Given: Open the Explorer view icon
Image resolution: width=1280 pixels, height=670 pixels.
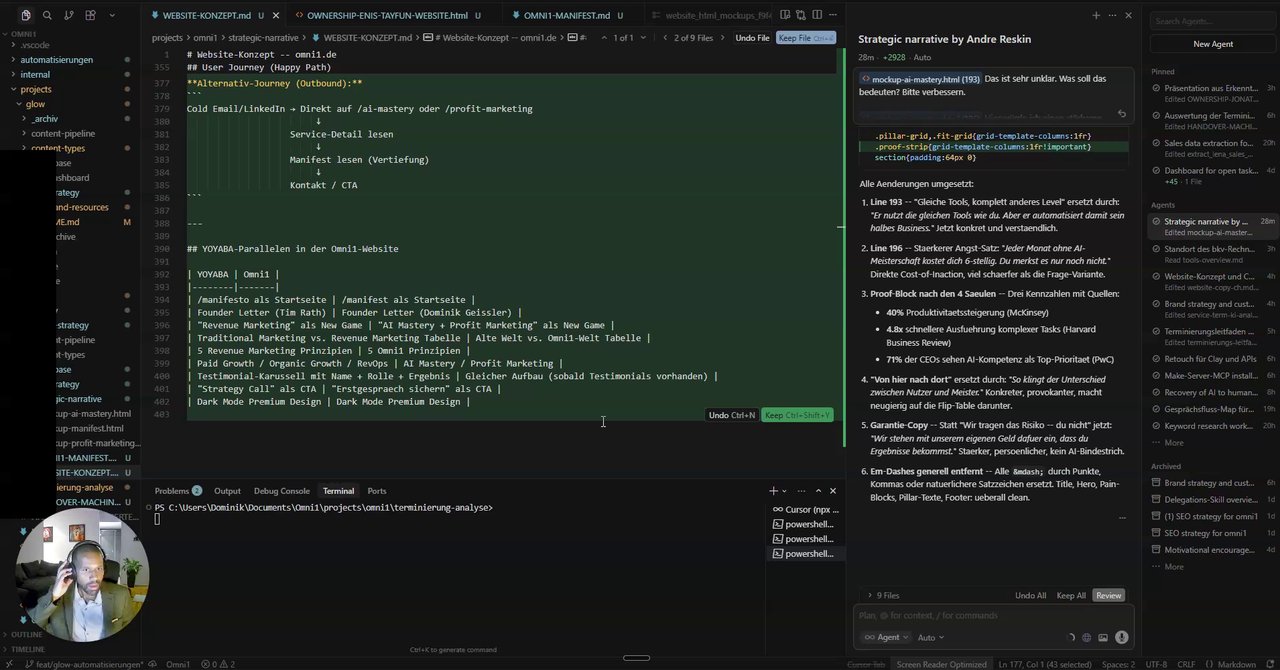Looking at the screenshot, I should pos(26,15).
